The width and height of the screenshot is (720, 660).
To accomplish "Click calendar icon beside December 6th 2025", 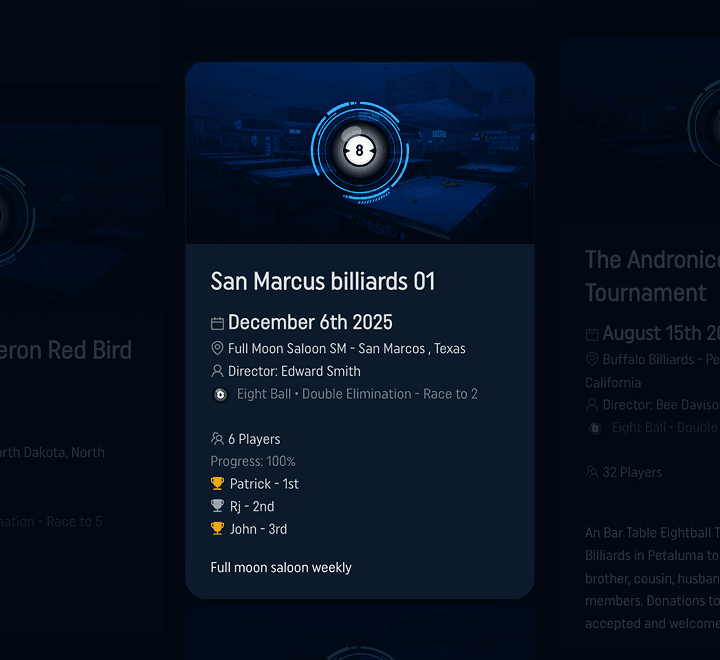I will point(217,323).
